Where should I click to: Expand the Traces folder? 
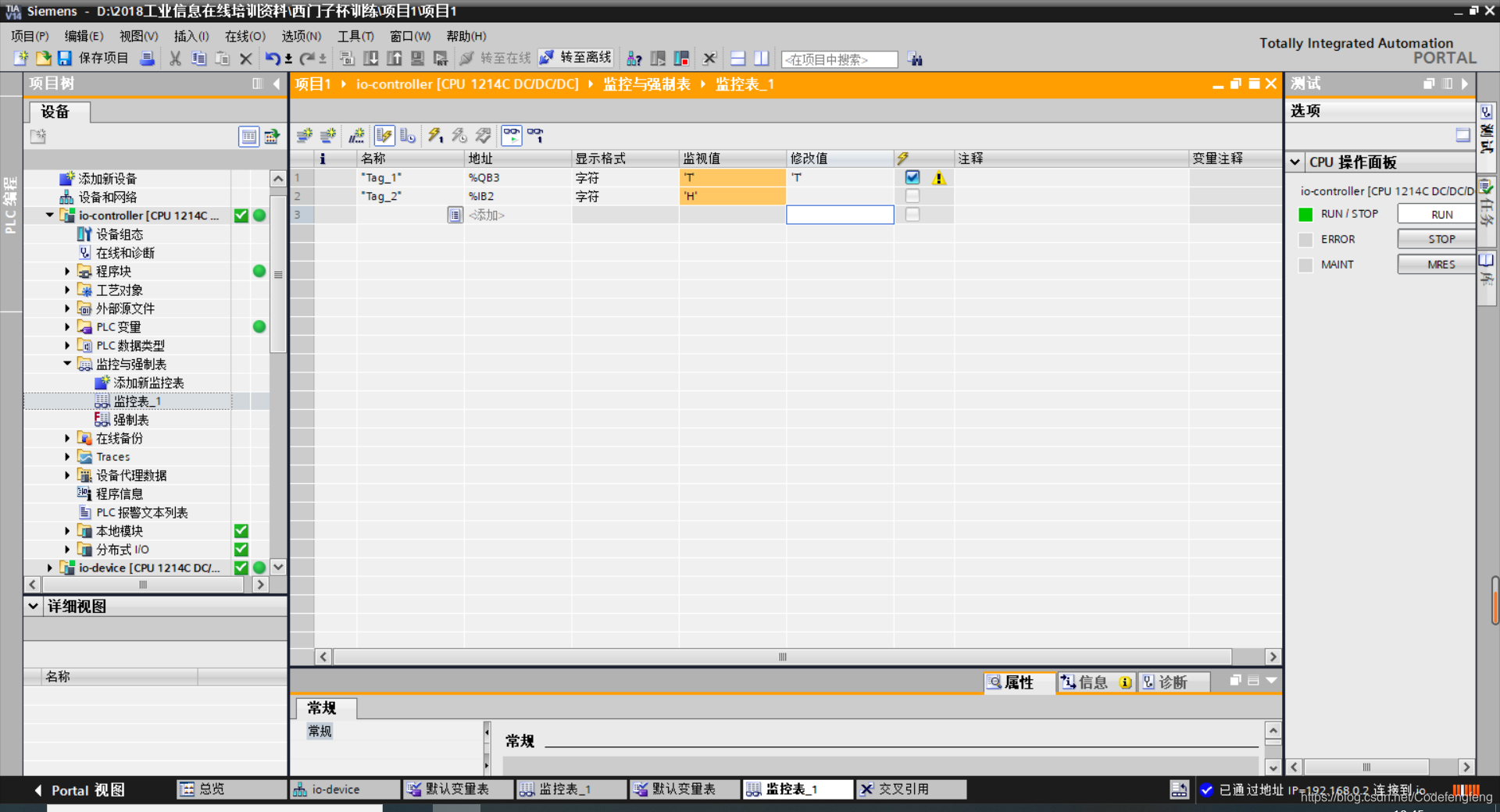tap(67, 457)
